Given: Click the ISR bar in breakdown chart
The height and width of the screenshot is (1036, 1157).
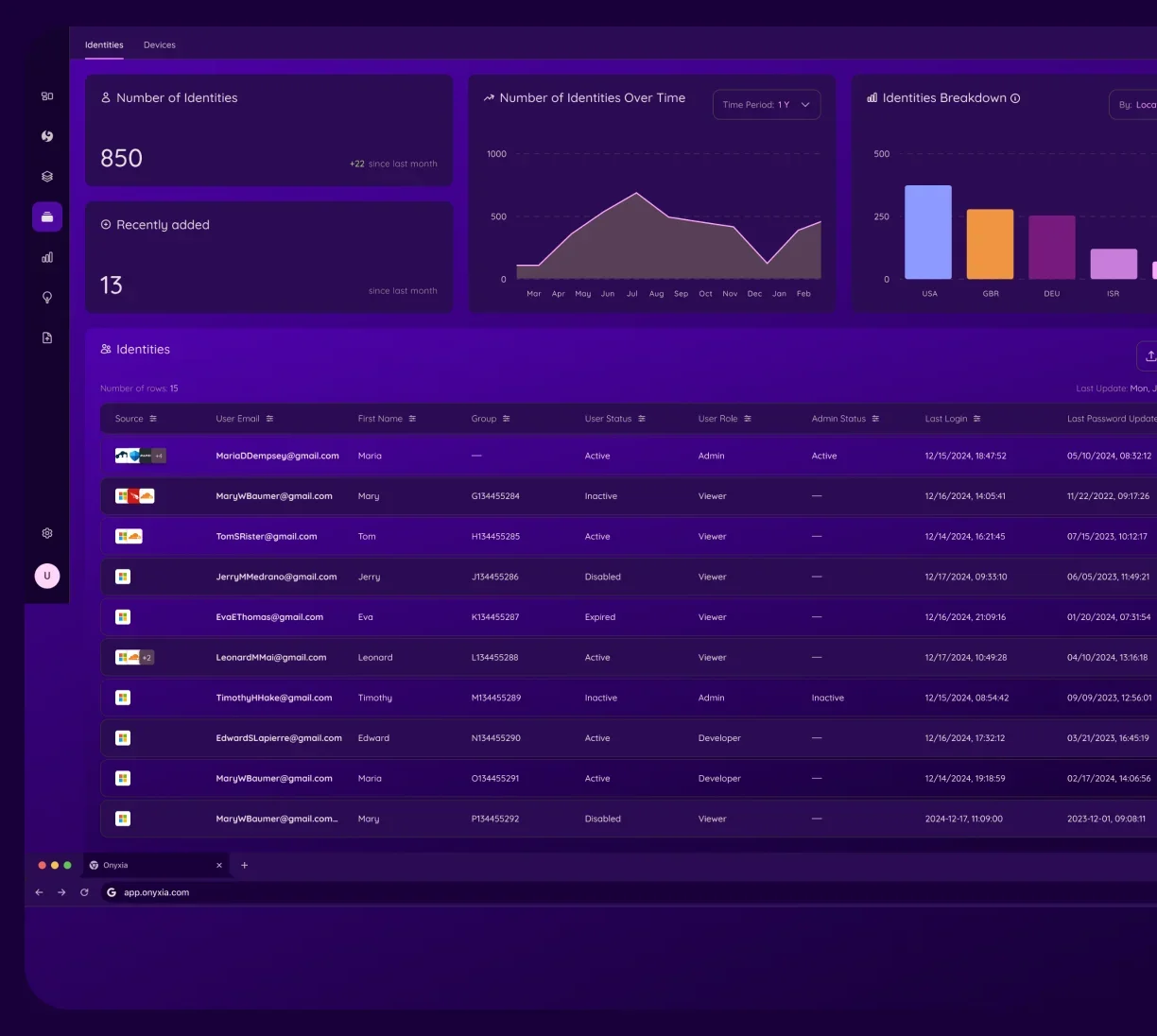Looking at the screenshot, I should point(1114,264).
